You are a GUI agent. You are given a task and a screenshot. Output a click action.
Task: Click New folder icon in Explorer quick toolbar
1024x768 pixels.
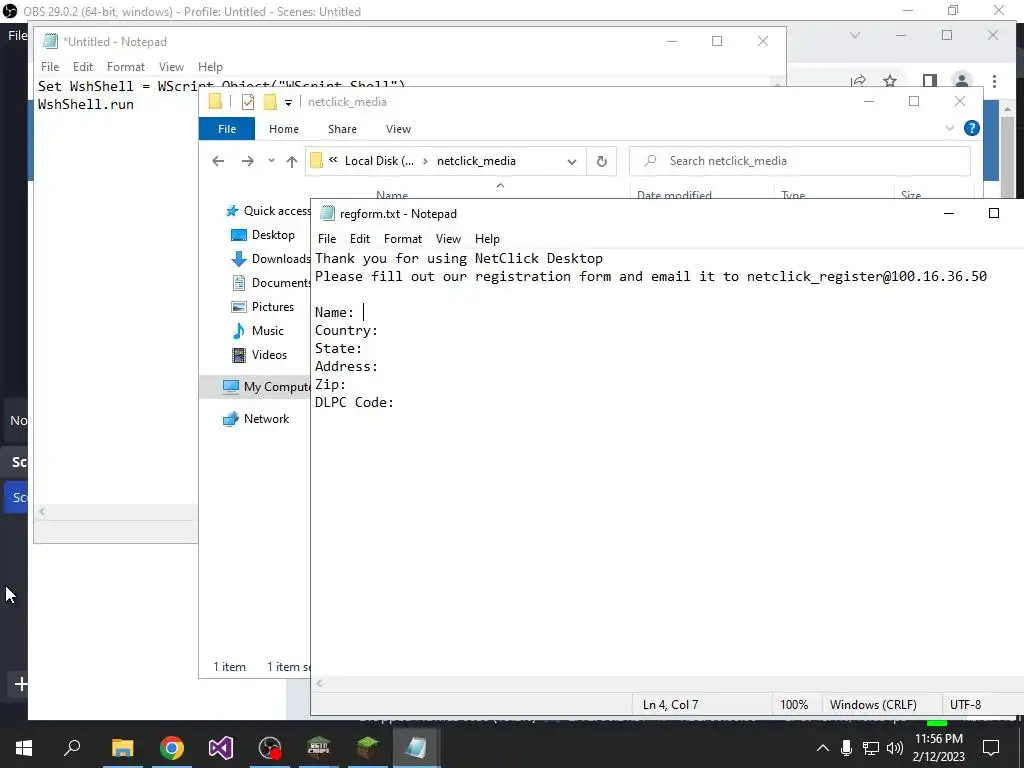coord(270,102)
